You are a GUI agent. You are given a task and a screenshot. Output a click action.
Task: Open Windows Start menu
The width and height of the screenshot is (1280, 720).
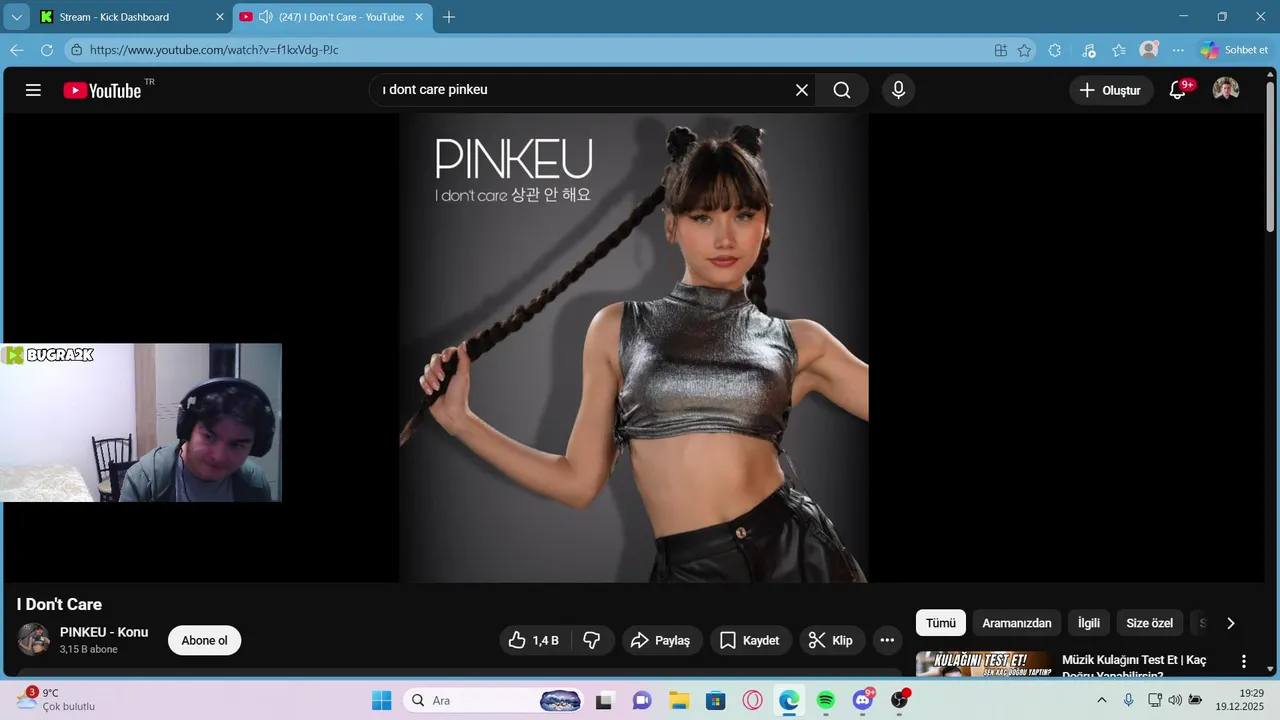[x=382, y=700]
